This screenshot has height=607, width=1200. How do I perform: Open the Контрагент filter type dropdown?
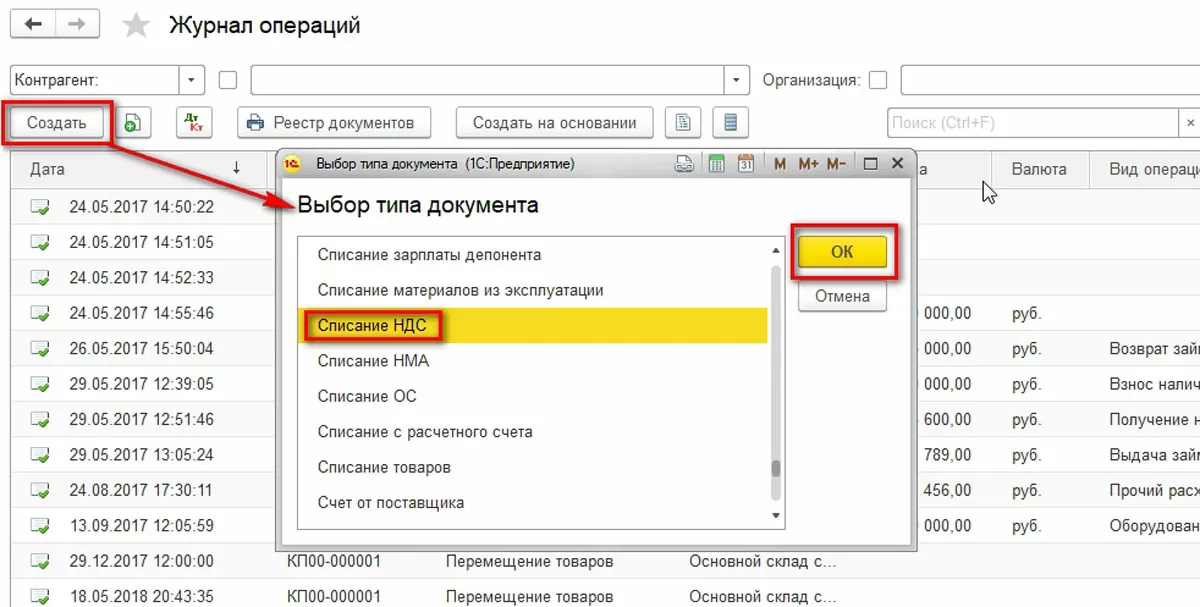192,80
